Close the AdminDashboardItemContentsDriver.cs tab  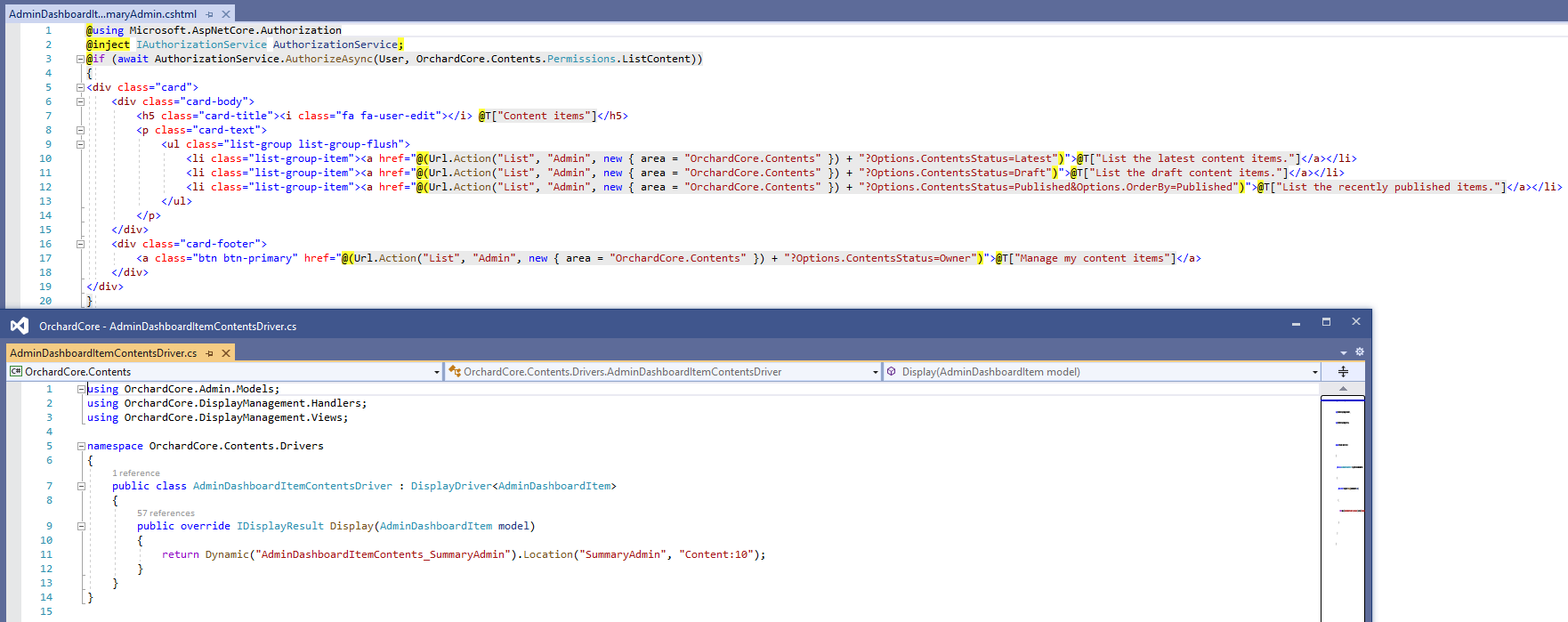pyautogui.click(x=226, y=353)
